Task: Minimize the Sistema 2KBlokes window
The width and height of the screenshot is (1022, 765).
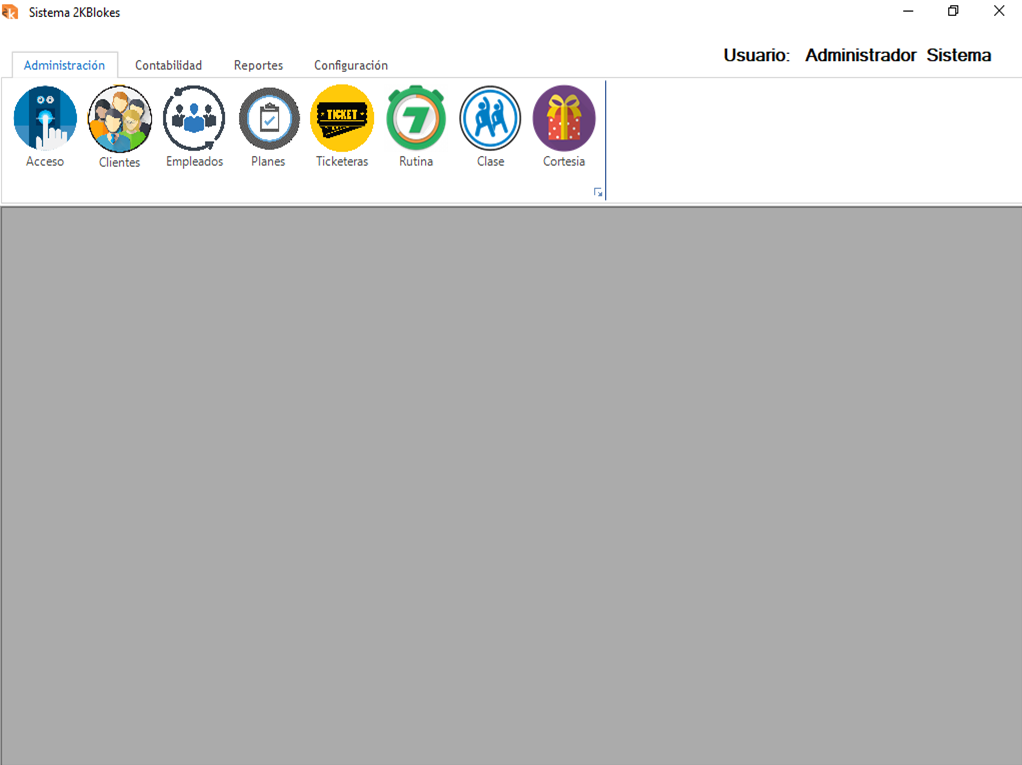Action: click(908, 12)
